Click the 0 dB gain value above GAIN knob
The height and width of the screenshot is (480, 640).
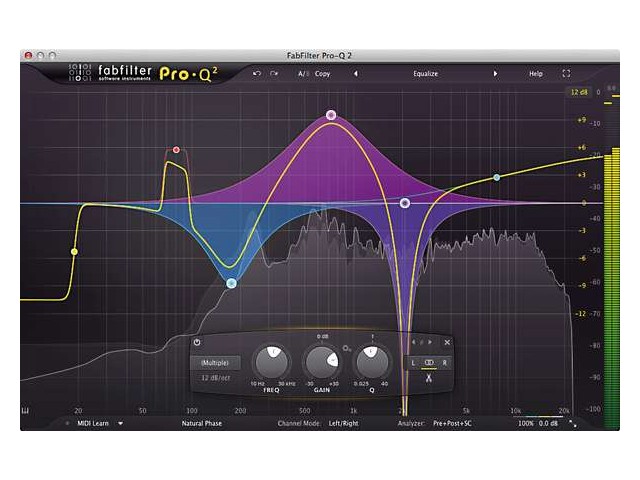tap(322, 336)
